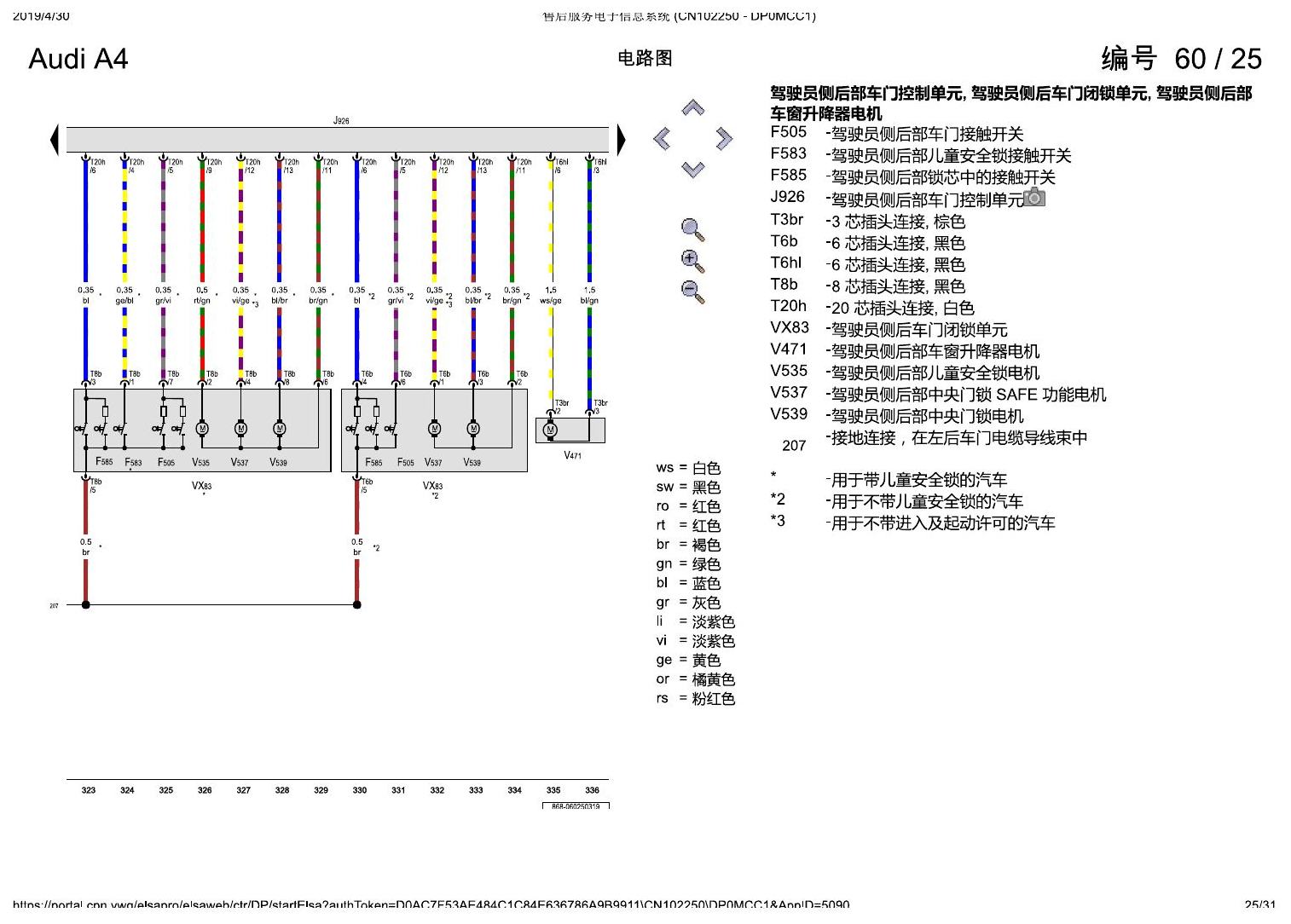The height and width of the screenshot is (924, 1291).
Task: Click the up navigation arrow
Action: point(693,108)
